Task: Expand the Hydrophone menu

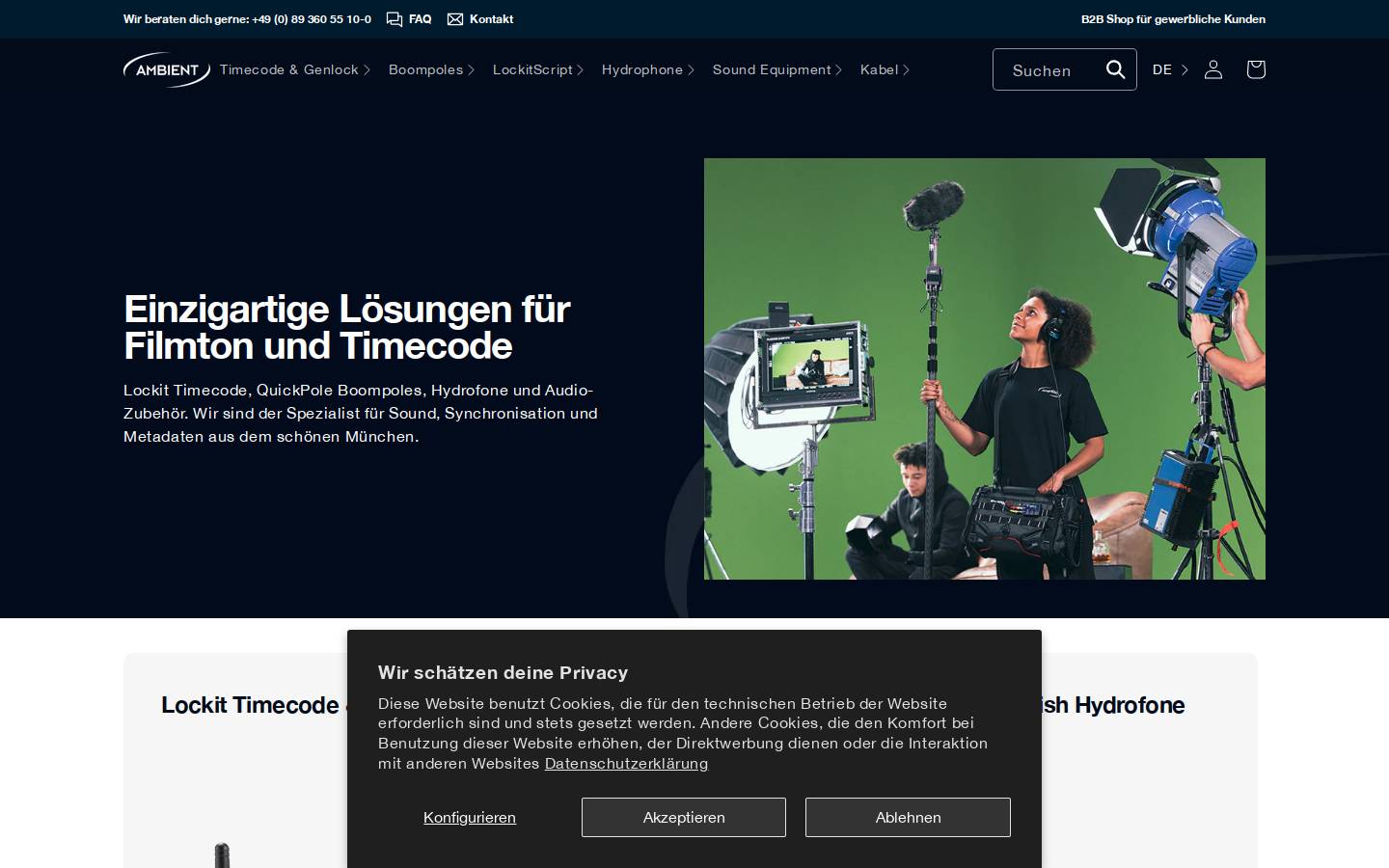Action: point(648,69)
